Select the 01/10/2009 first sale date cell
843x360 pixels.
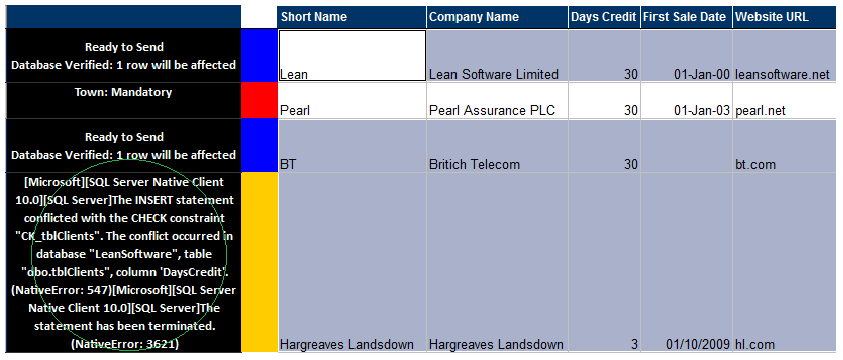click(x=686, y=262)
